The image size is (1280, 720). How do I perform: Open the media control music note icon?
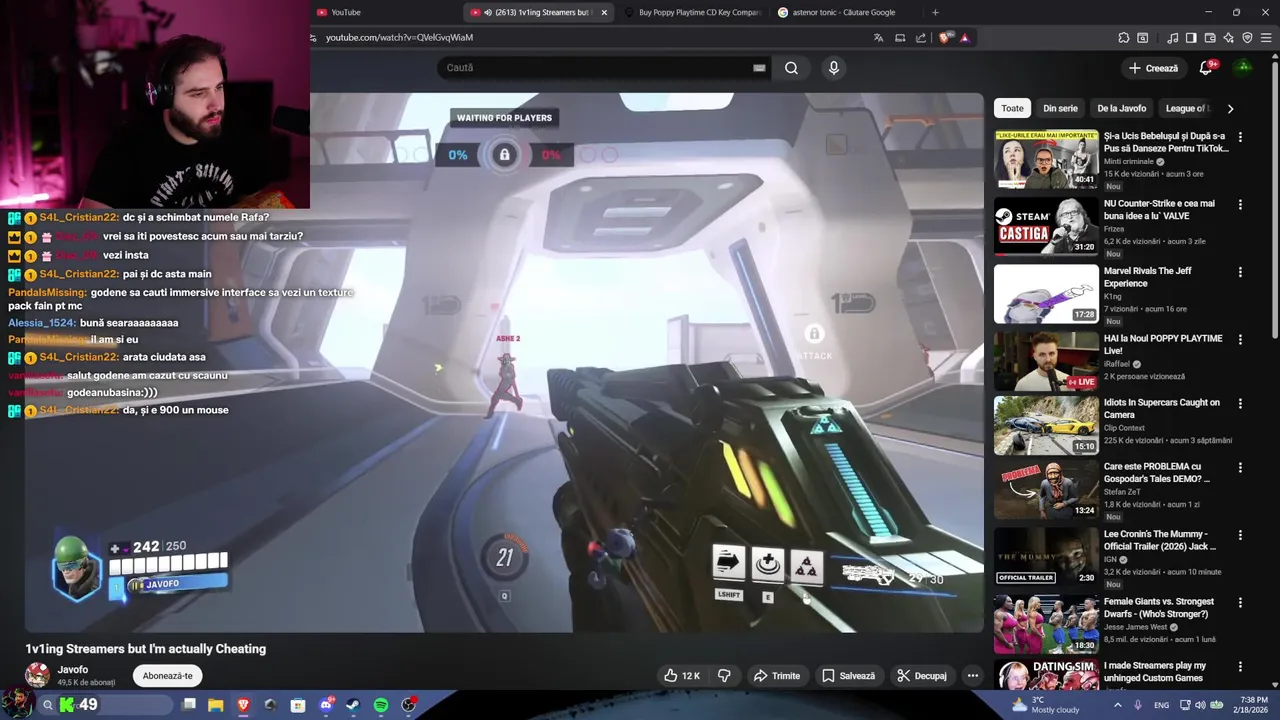pos(1172,38)
